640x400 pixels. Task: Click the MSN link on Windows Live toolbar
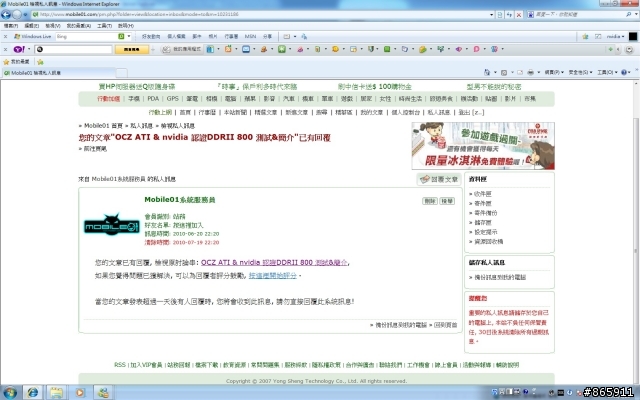click(x=250, y=36)
